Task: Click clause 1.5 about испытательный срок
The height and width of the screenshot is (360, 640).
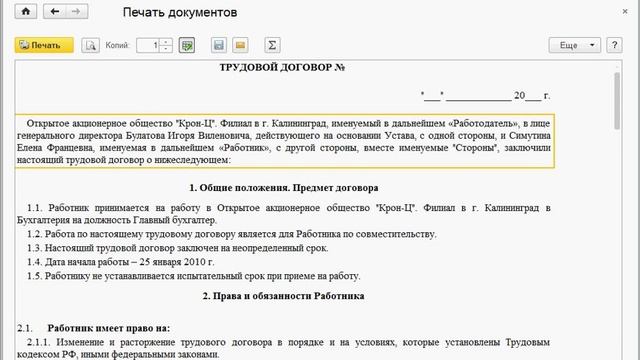Action: coord(193,276)
